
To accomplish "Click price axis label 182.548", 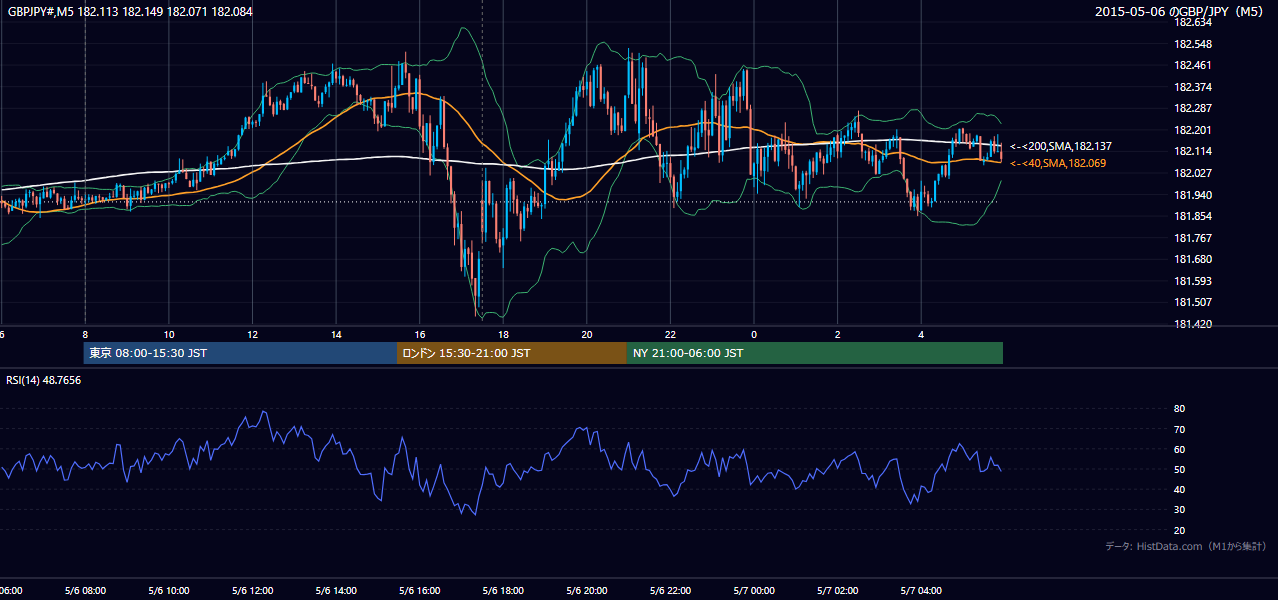I will click(1191, 44).
